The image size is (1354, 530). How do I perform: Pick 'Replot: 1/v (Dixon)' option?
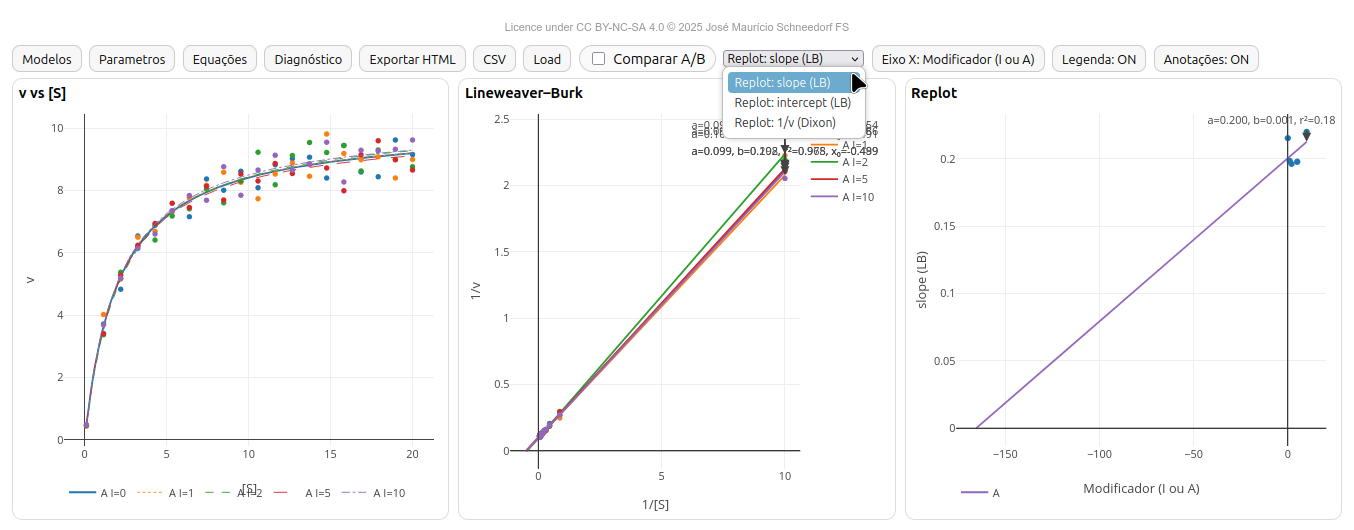(x=785, y=122)
